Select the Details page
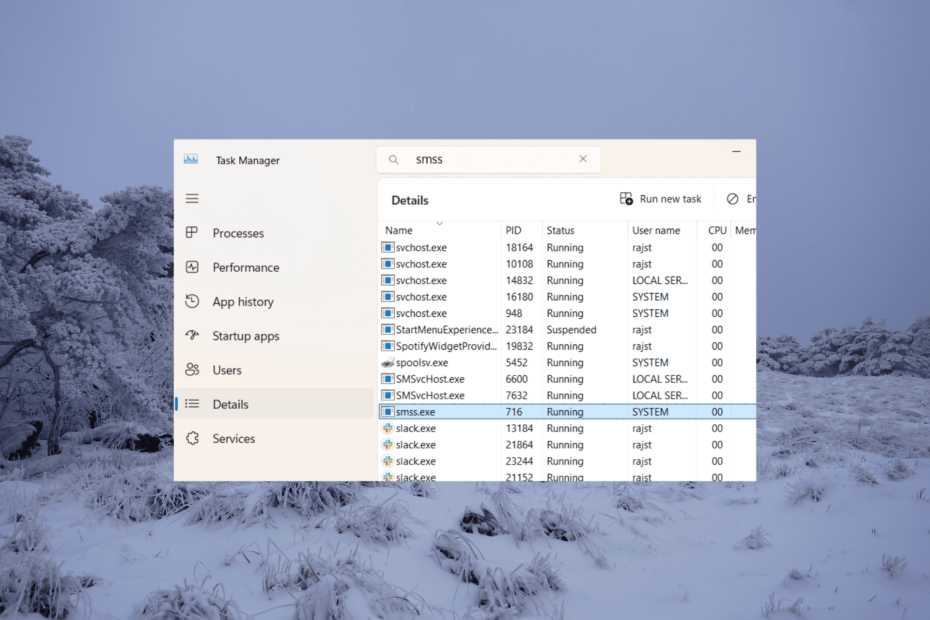Viewport: 930px width, 620px height. 274,404
